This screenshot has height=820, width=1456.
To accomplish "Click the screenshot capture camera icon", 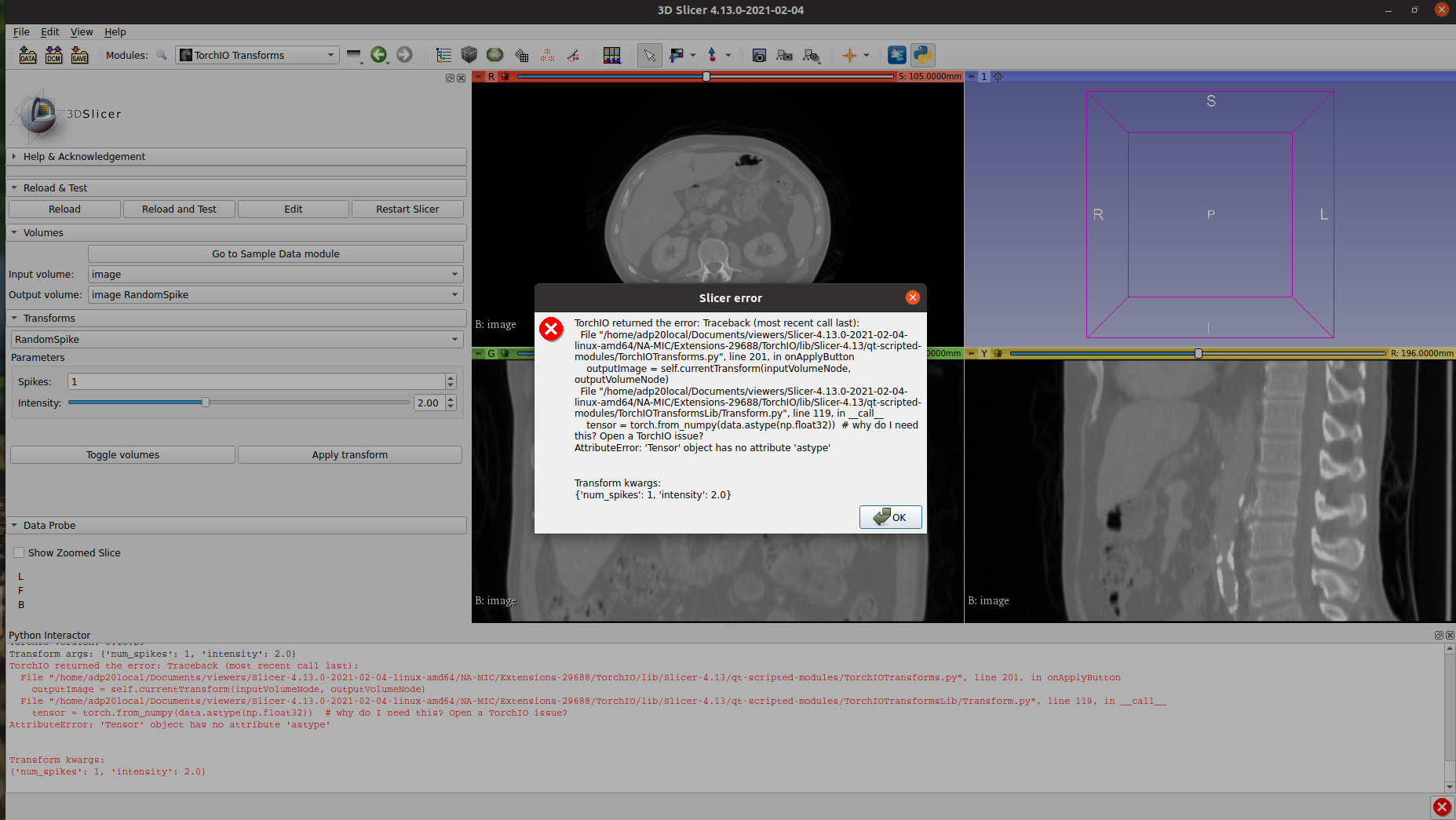I will (759, 55).
